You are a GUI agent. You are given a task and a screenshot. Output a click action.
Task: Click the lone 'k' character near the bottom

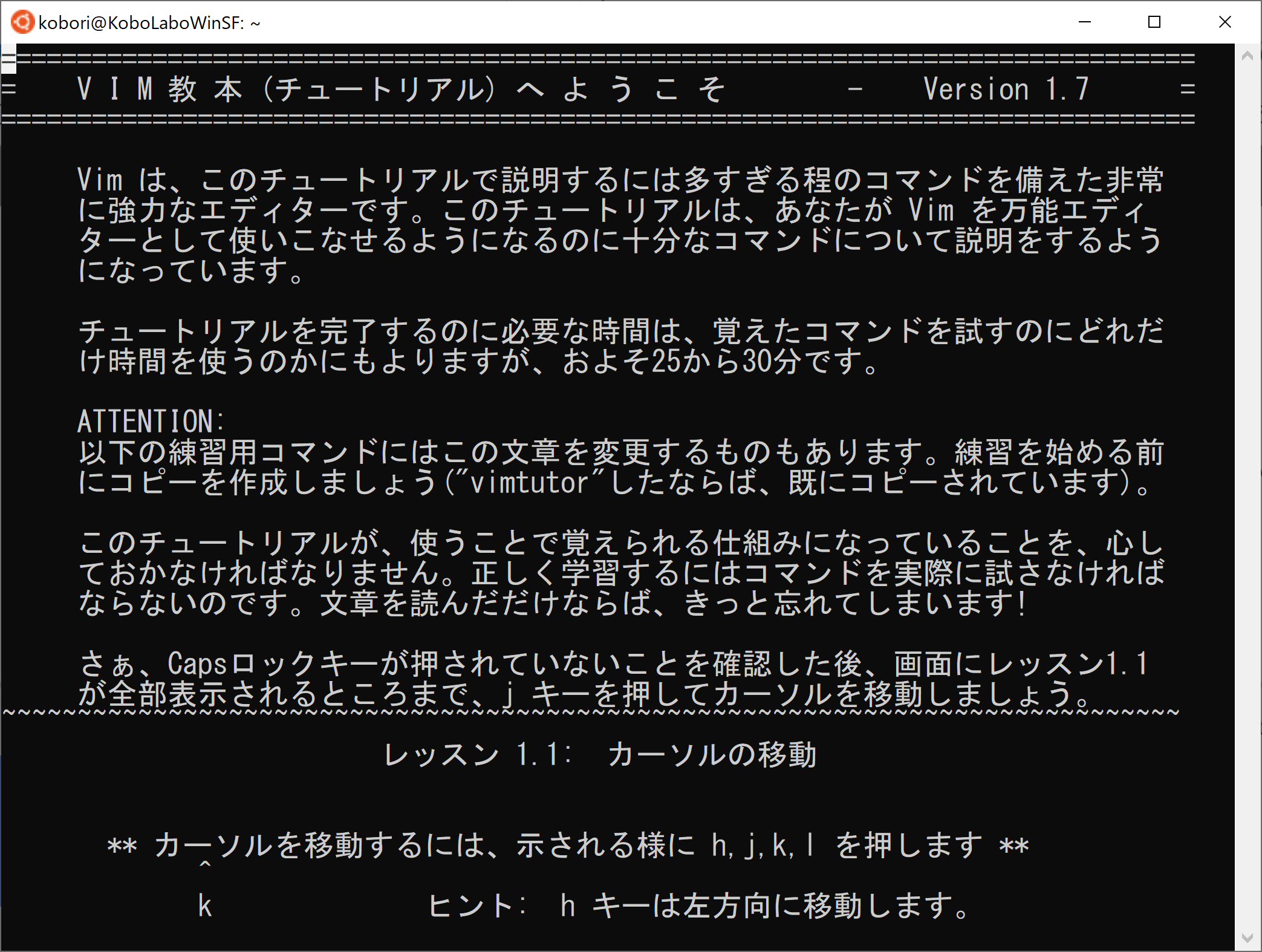coord(205,906)
